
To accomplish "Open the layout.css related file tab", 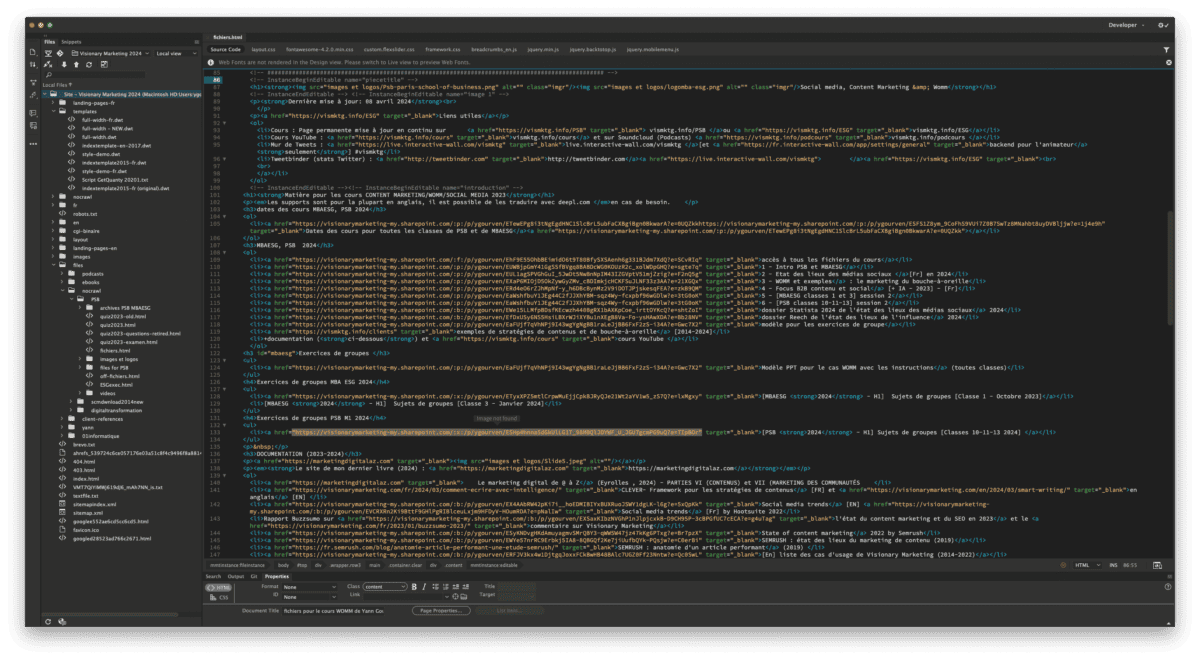I will click(x=264, y=48).
